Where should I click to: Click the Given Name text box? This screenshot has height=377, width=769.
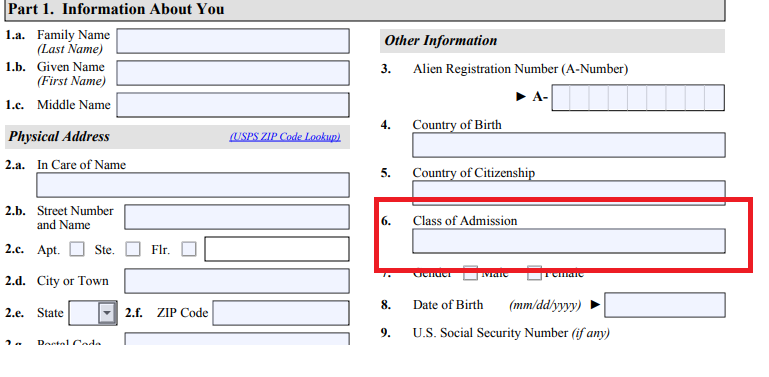click(x=233, y=73)
